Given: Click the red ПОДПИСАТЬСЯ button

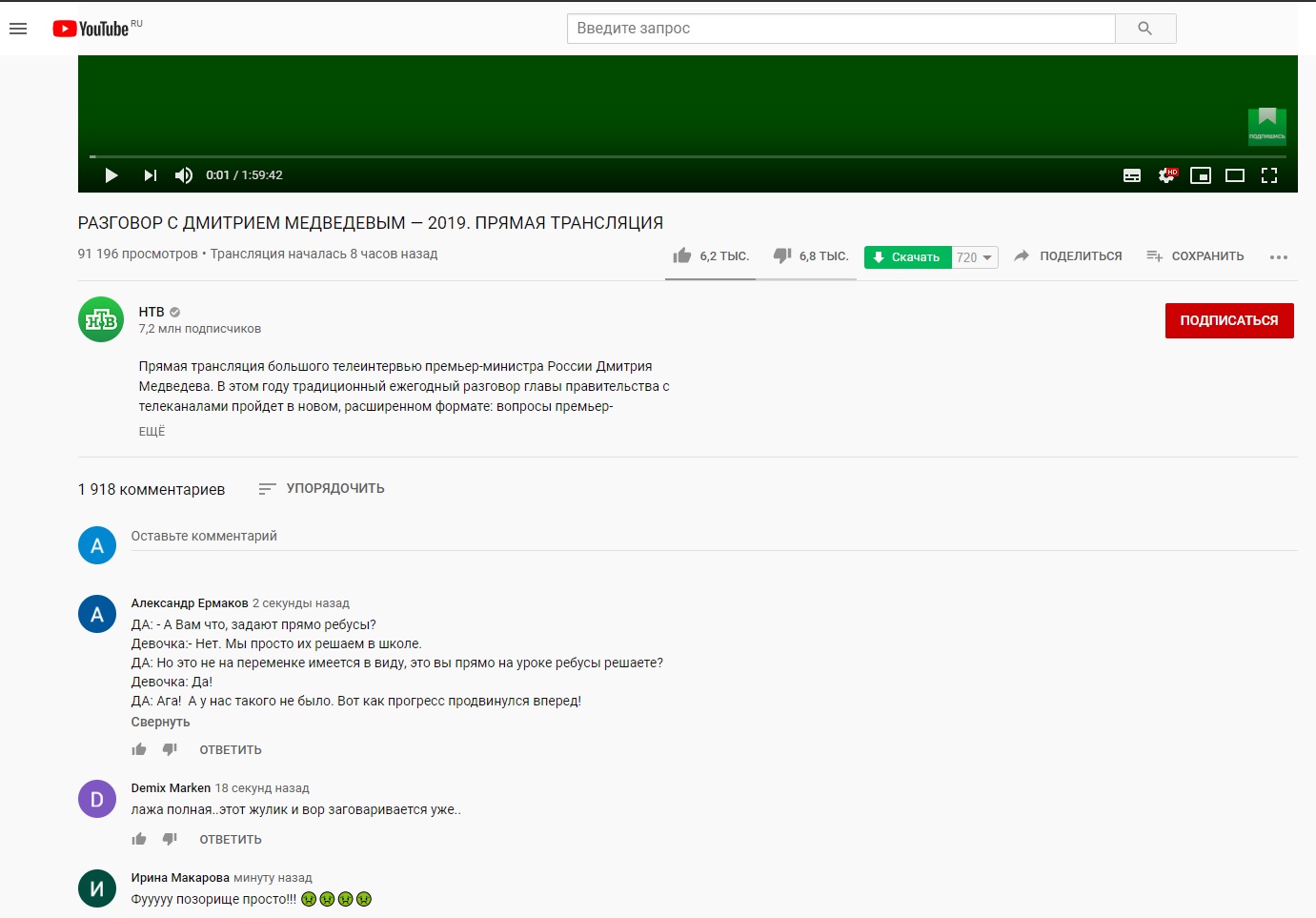Looking at the screenshot, I should click(1228, 320).
